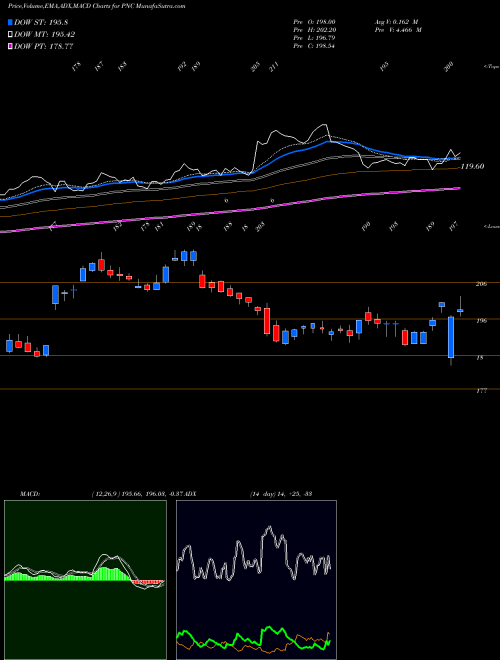Click the top label '211' above the EMA chart

pyautogui.click(x=274, y=67)
